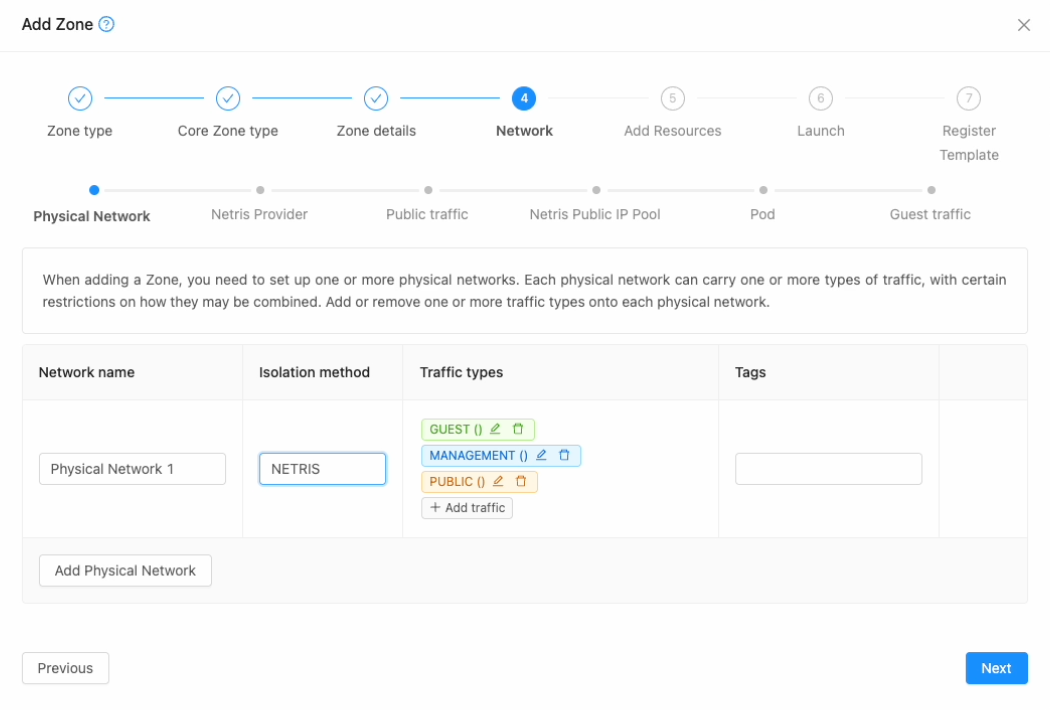Image resolution: width=1050 pixels, height=710 pixels.
Task: Click the Zone details step checkmark
Action: tap(376, 98)
